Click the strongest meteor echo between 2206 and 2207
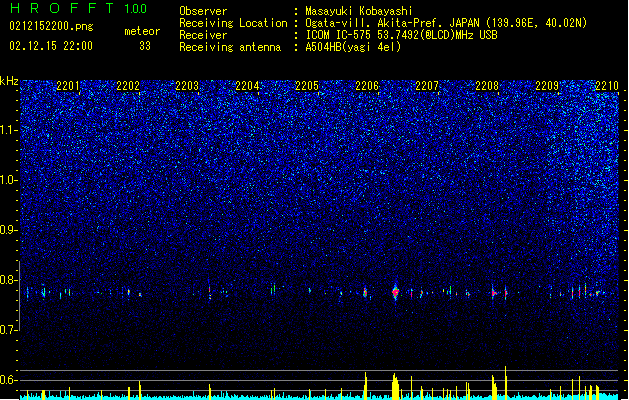This screenshot has width=629, height=400. tap(396, 292)
